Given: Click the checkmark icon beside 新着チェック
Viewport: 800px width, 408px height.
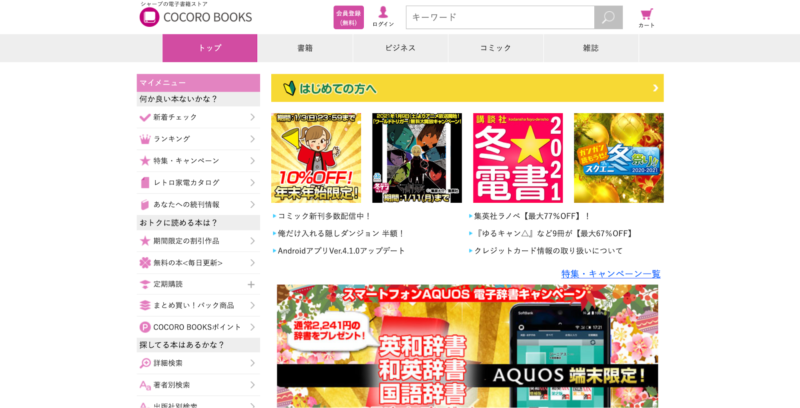Looking at the screenshot, I should coord(145,117).
